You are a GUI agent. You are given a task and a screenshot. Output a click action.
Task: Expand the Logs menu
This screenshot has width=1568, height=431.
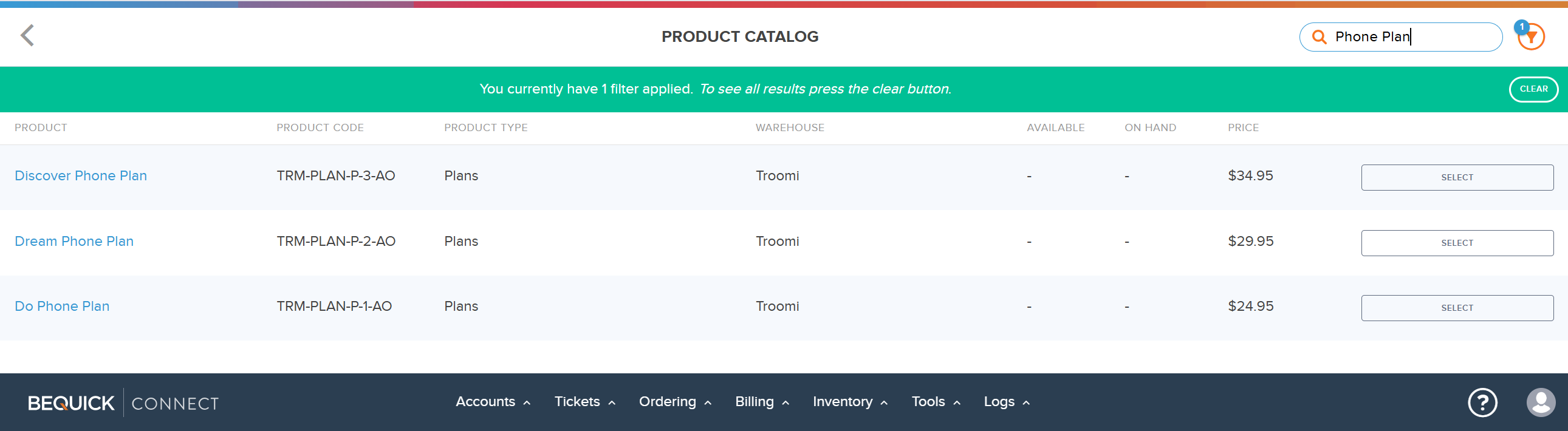pyautogui.click(x=1007, y=402)
